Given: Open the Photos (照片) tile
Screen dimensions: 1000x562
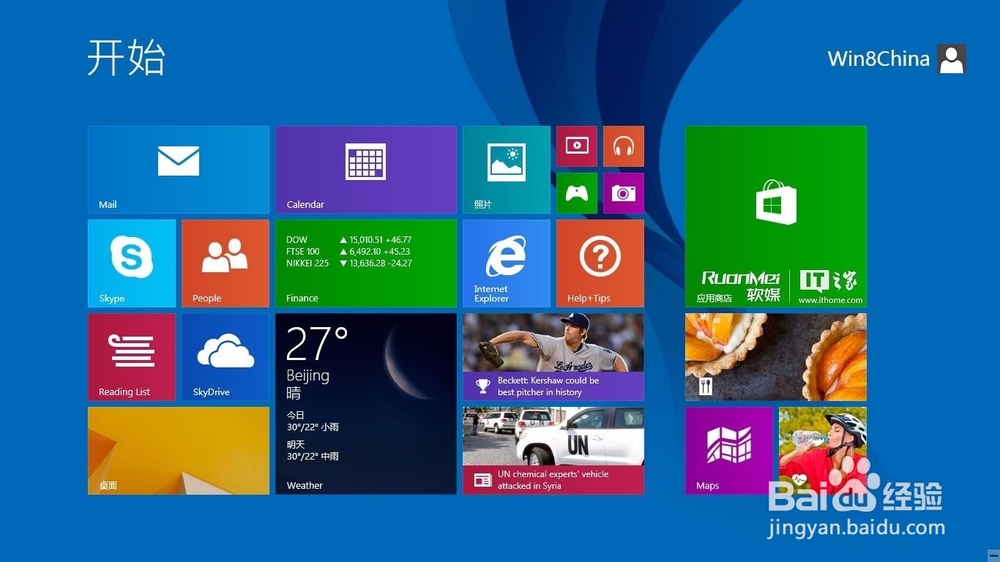Looking at the screenshot, I should coord(506,170).
